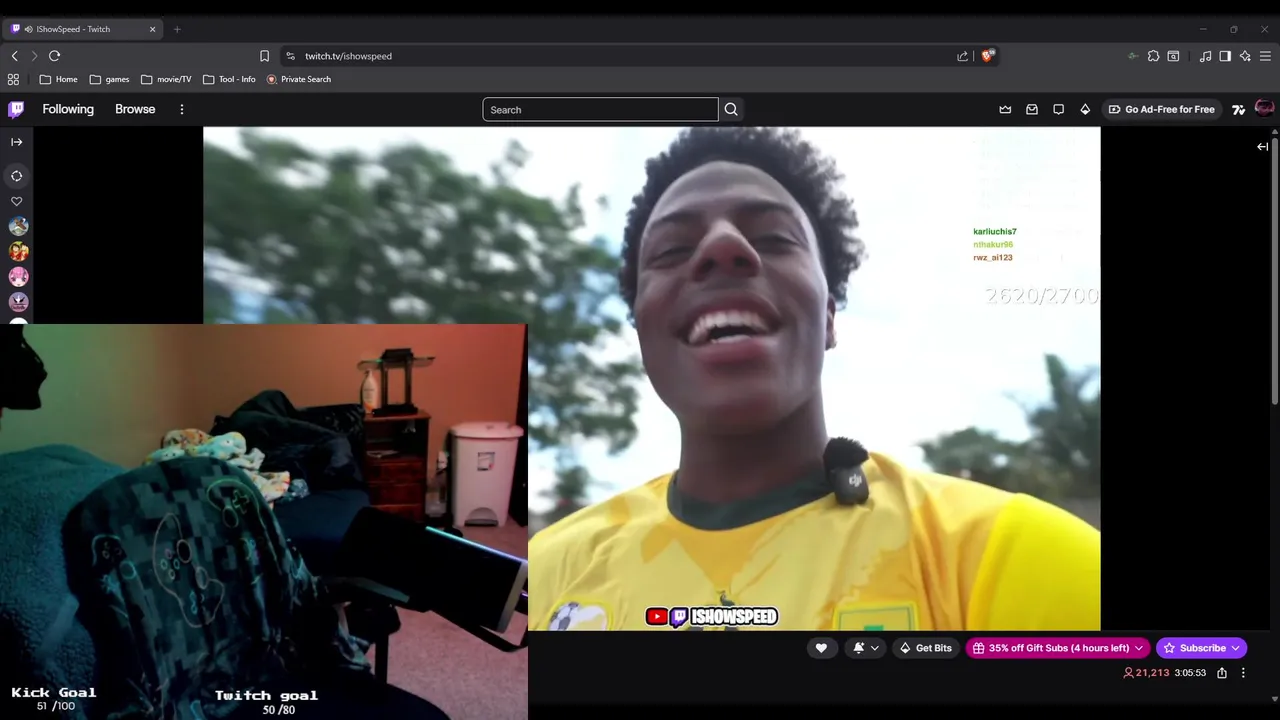This screenshot has height=720, width=1280.
Task: Go back in browser
Action: pyautogui.click(x=14, y=56)
